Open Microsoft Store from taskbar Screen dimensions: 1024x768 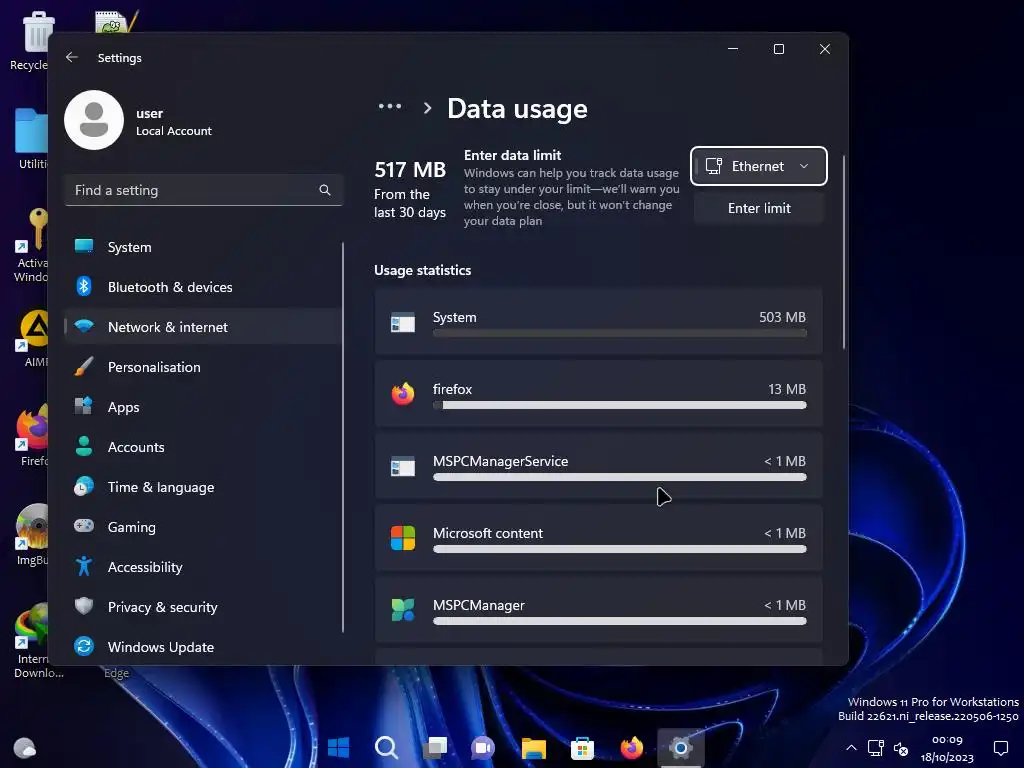[583, 748]
